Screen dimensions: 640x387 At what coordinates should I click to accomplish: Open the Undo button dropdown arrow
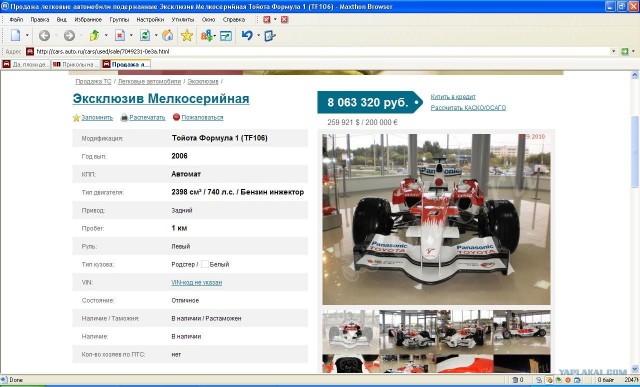[x=258, y=36]
